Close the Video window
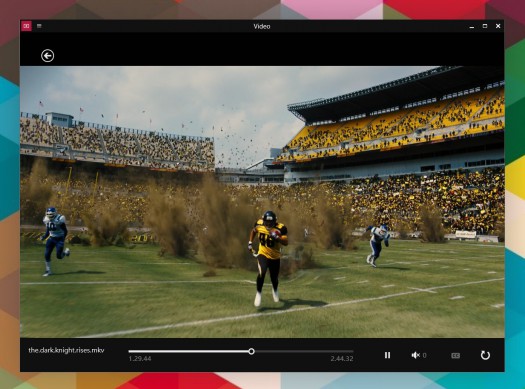Image resolution: width=525 pixels, height=389 pixels. pyautogui.click(x=498, y=26)
